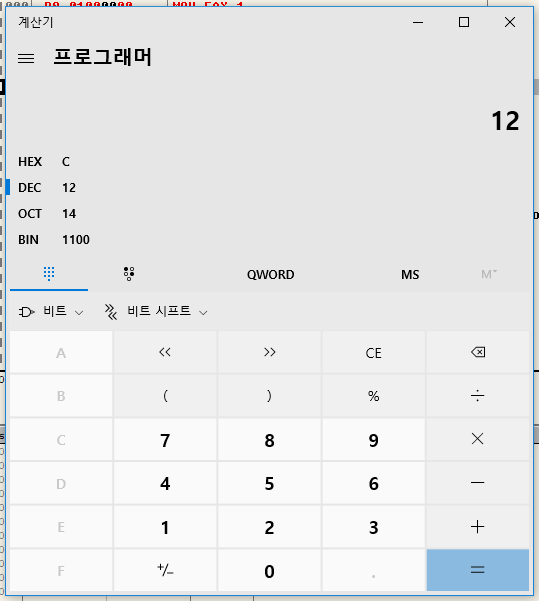Change the QWORD data size
539x601 pixels.
271,274
